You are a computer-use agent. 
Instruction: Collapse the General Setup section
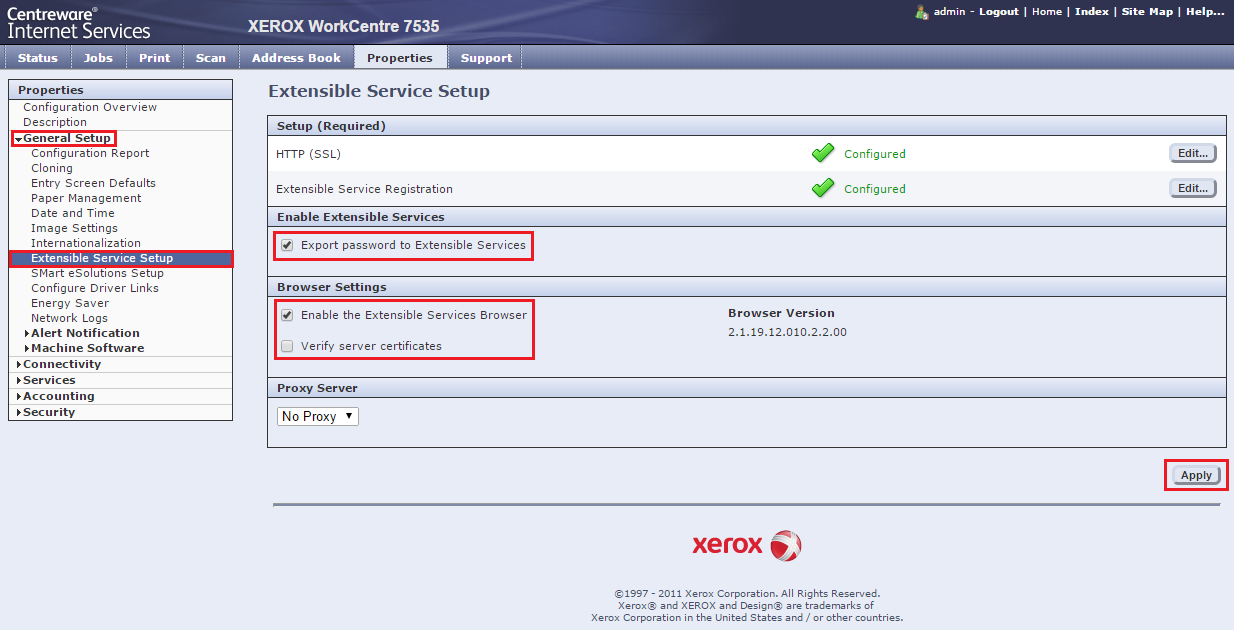click(x=66, y=138)
